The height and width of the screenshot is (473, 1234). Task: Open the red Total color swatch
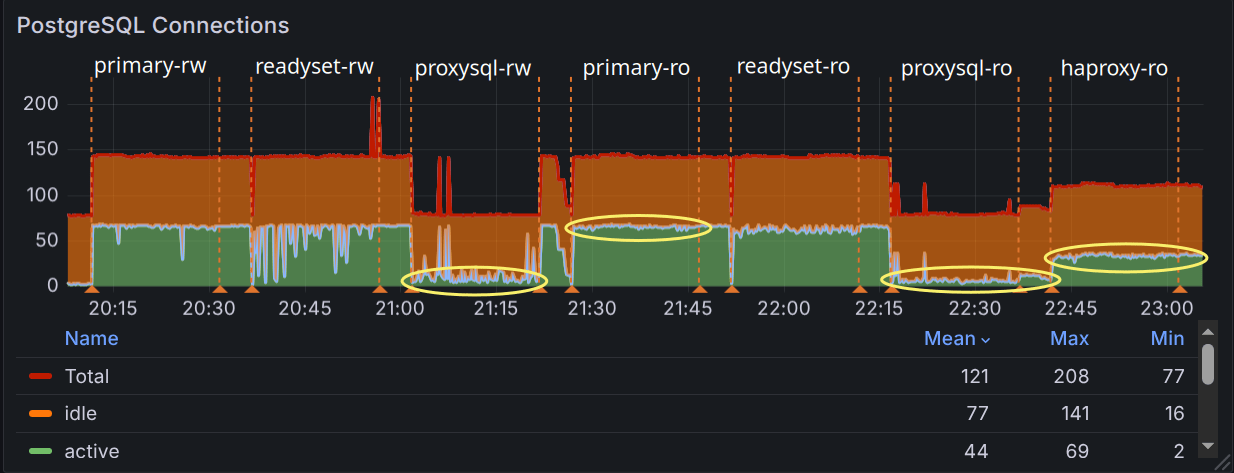coord(41,376)
